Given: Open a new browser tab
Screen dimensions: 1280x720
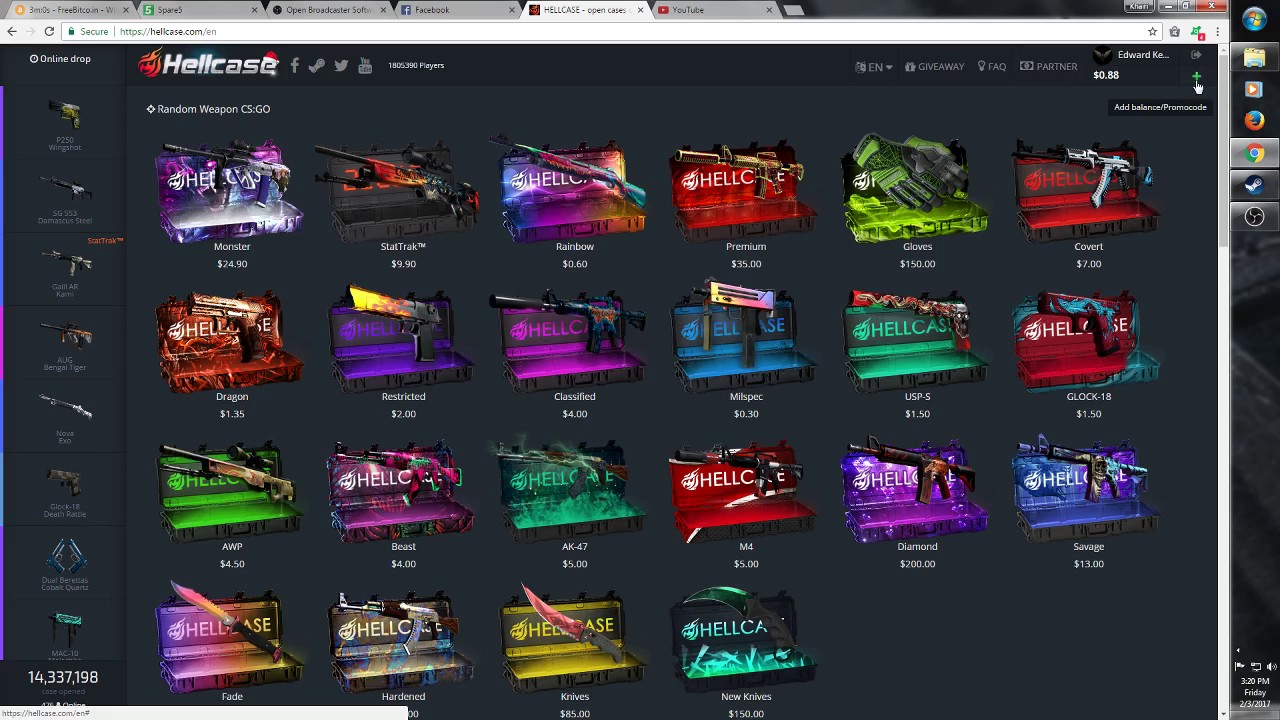Looking at the screenshot, I should click(793, 10).
